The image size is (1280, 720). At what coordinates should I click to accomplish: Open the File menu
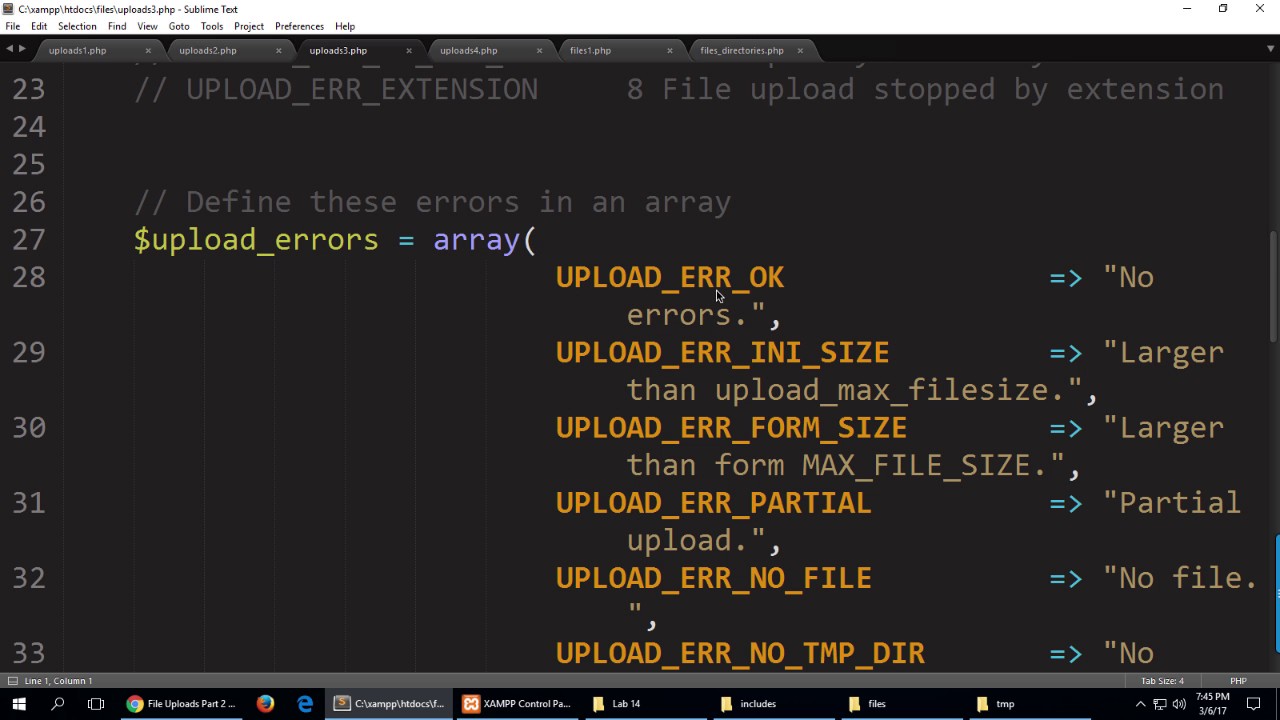tap(12, 26)
